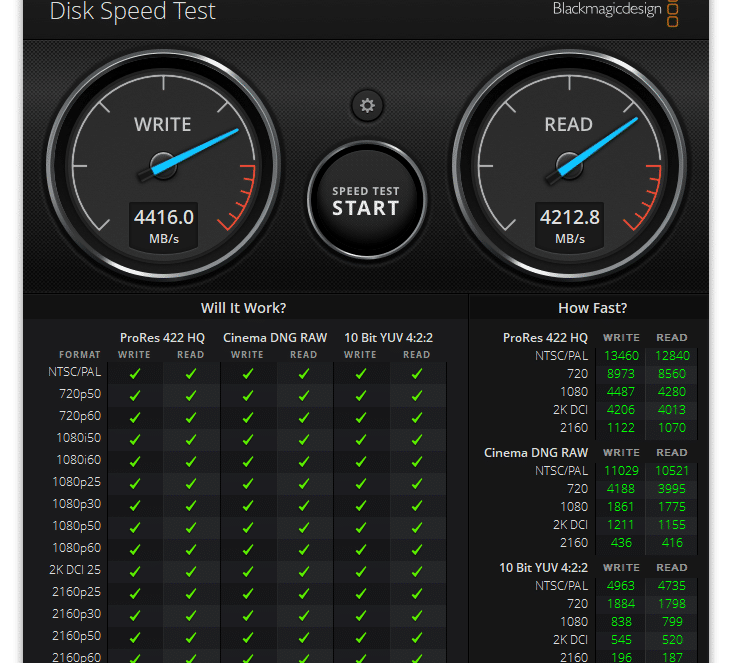Click 1080p25 Cinema DNG RAW read checkmark
732x663 pixels.
pos(304,483)
